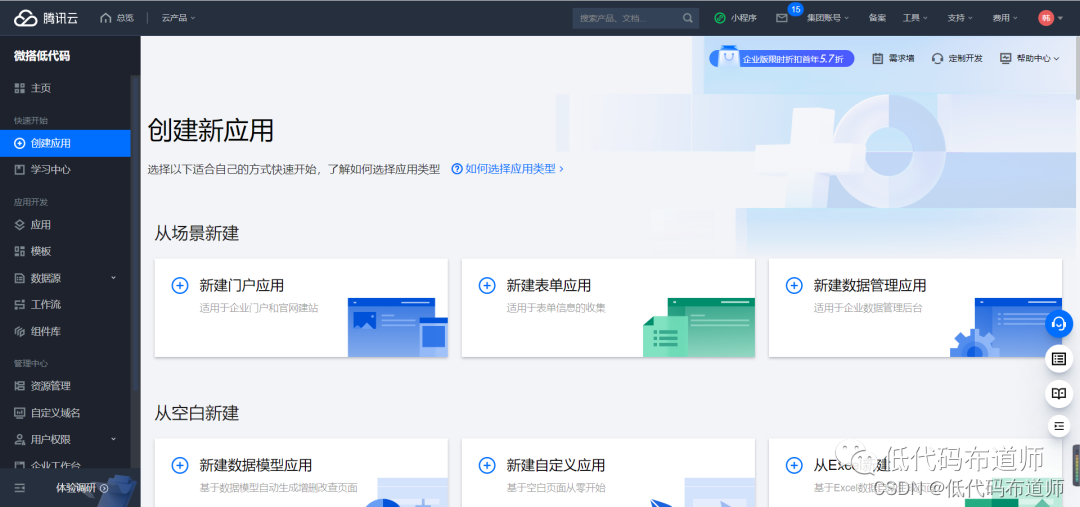The image size is (1080, 507).
Task: Open the message mail icon
Action: [782, 19]
